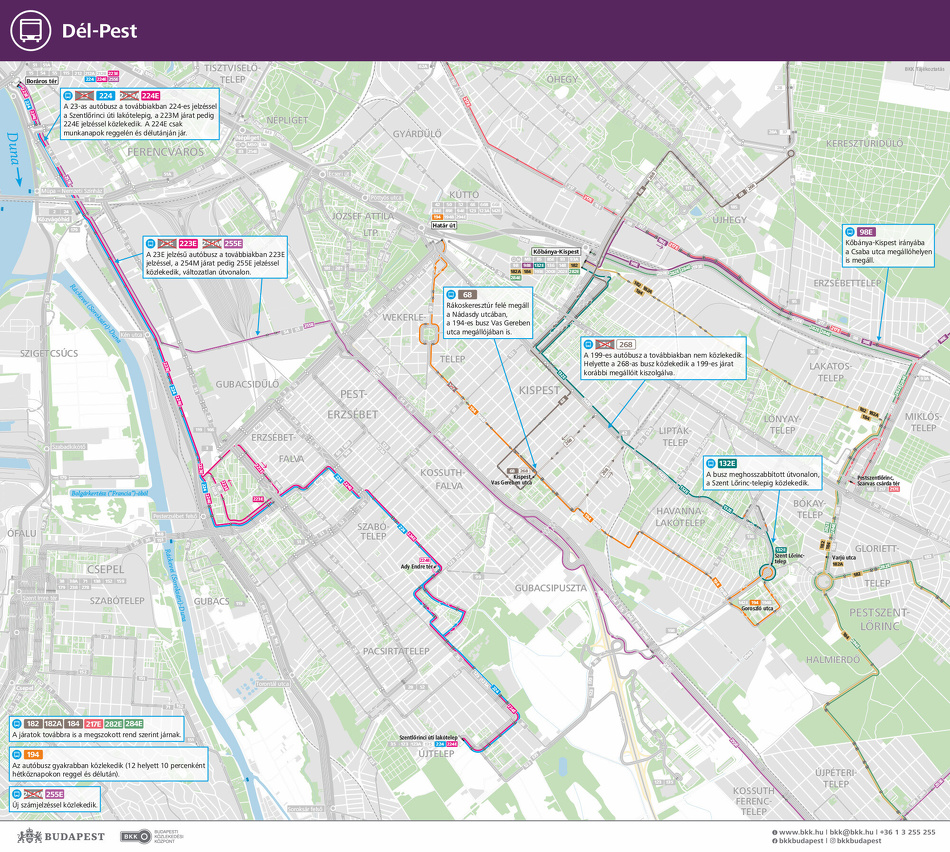Click the 'Vas Gereben utca' stop label
Viewport: 950px width, 852px height.
click(511, 483)
